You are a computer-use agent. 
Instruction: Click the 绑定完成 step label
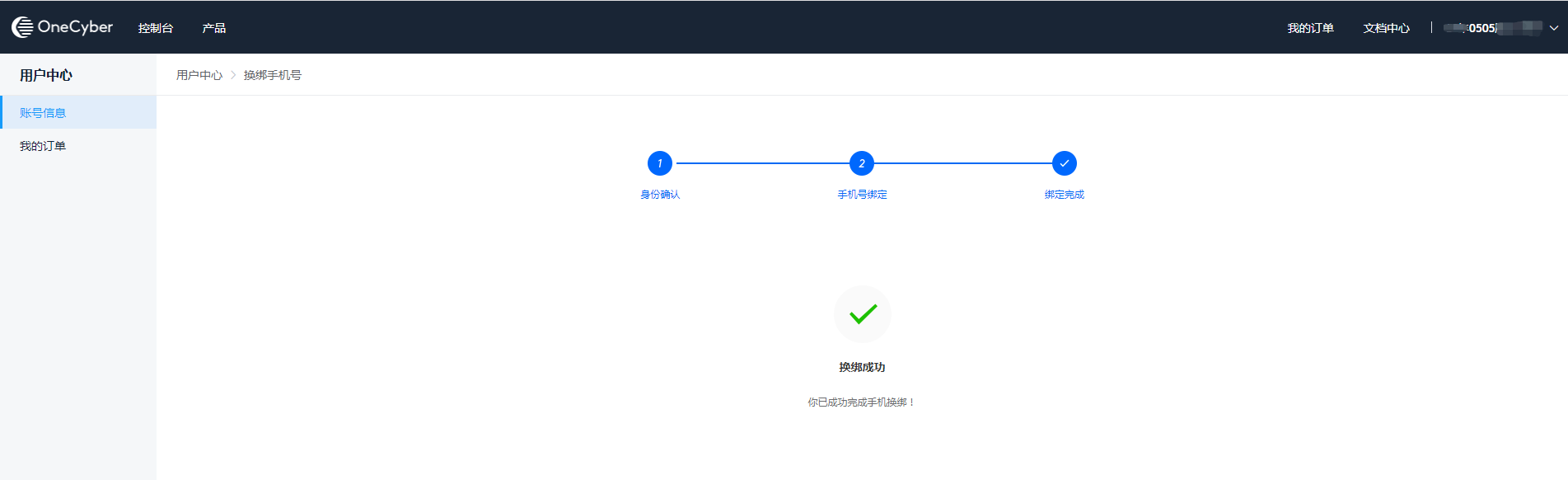point(1064,195)
